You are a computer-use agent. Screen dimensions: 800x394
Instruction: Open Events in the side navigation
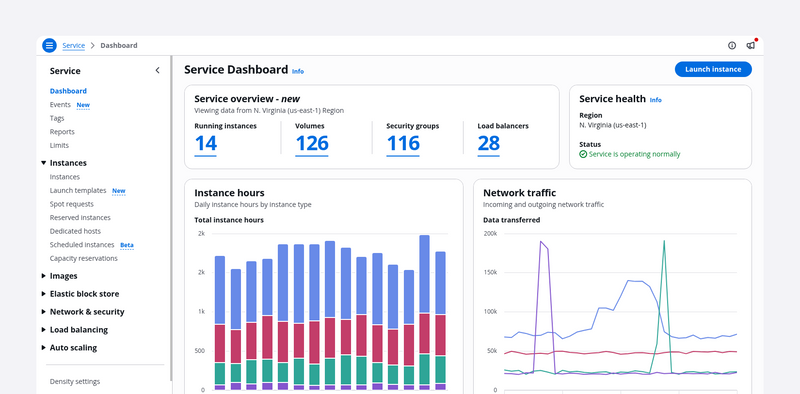click(60, 105)
